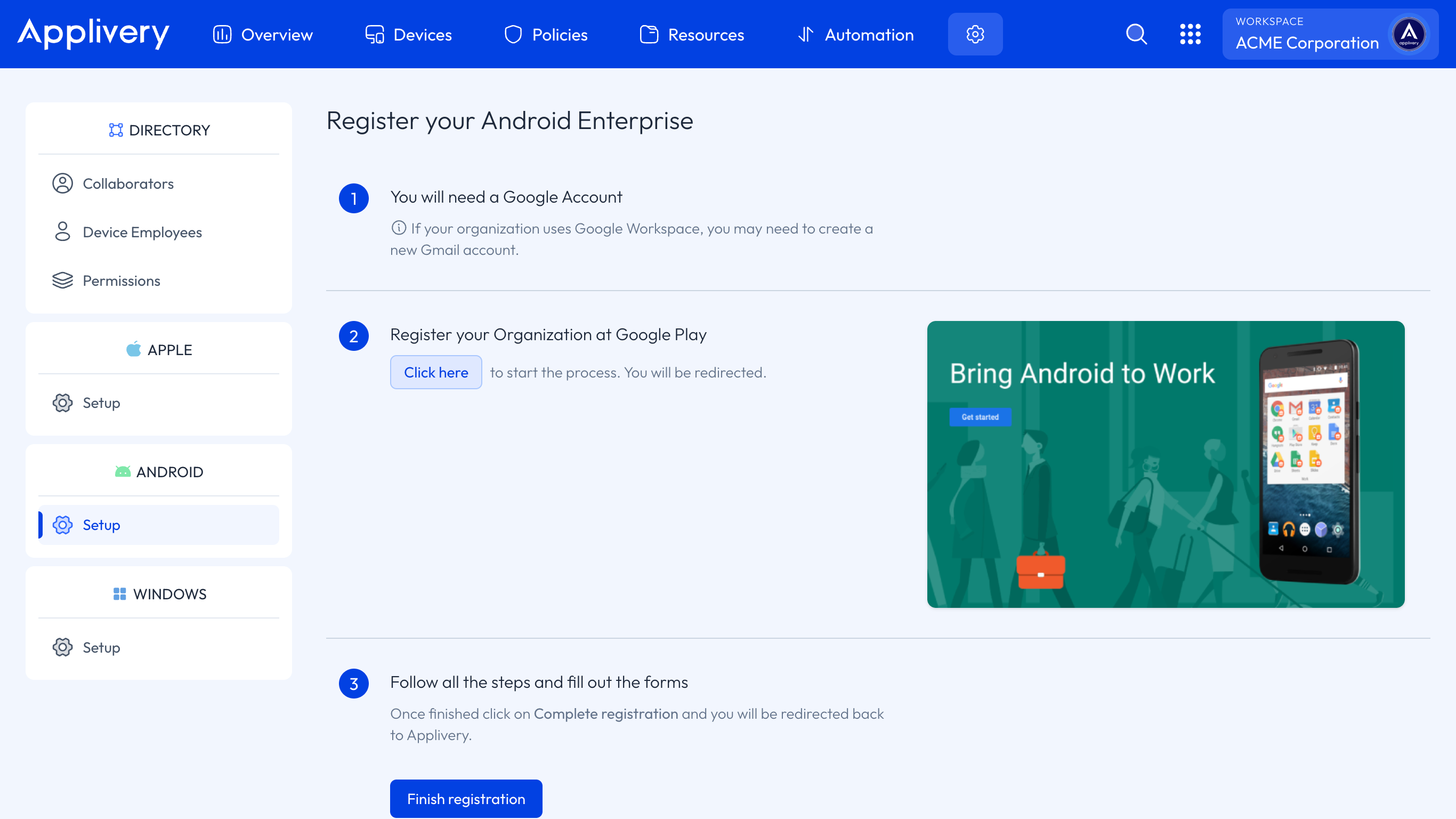Viewport: 1456px width, 819px height.
Task: Click here to start Google Play registration
Action: 435,372
